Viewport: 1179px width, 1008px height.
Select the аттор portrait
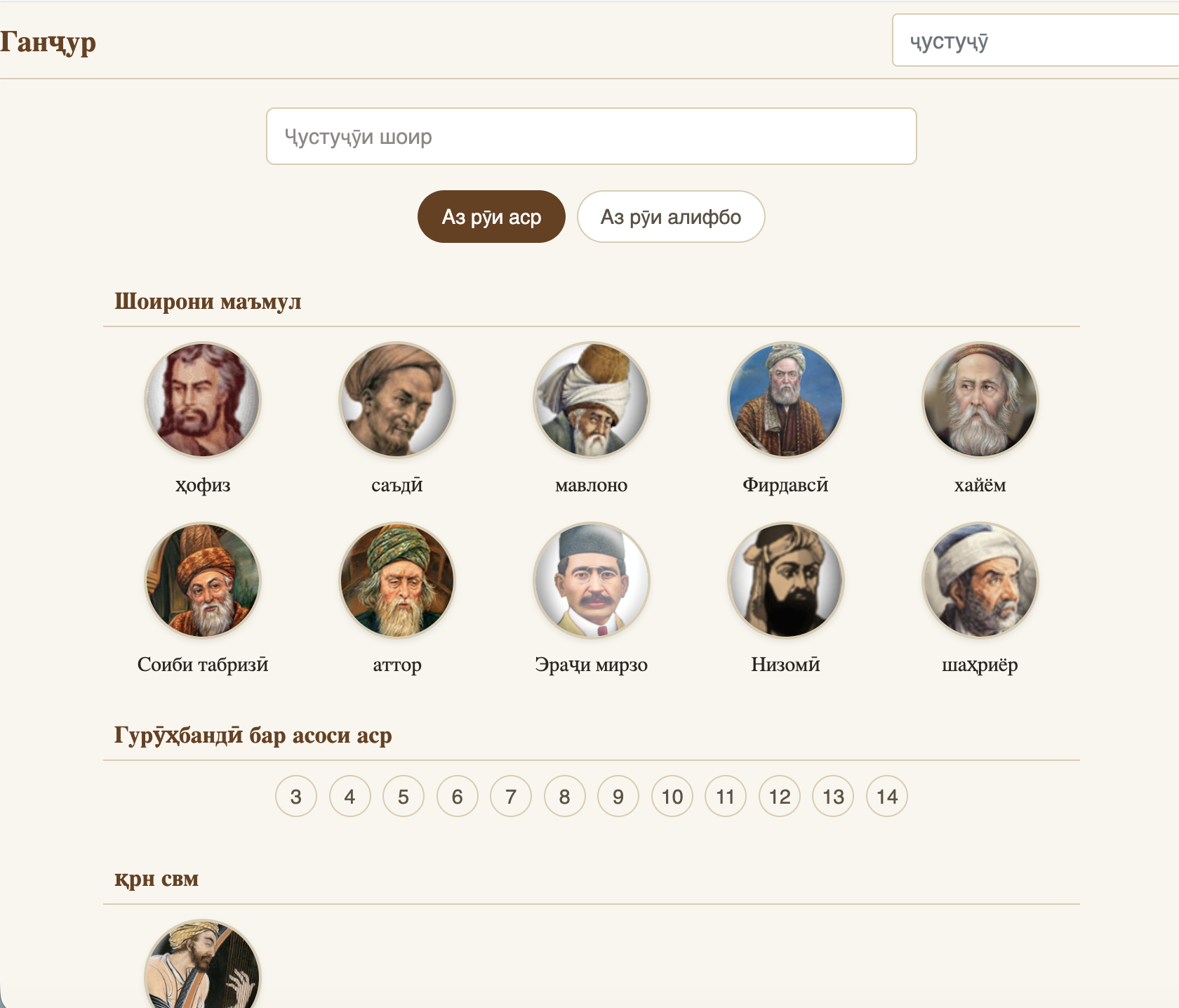(x=397, y=580)
